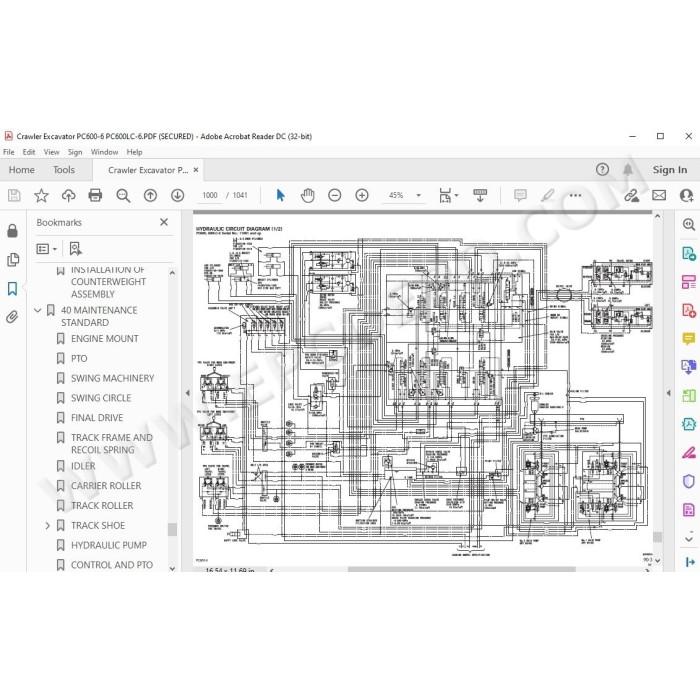Open the File menu
Image resolution: width=700 pixels, height=700 pixels.
click(x=8, y=152)
